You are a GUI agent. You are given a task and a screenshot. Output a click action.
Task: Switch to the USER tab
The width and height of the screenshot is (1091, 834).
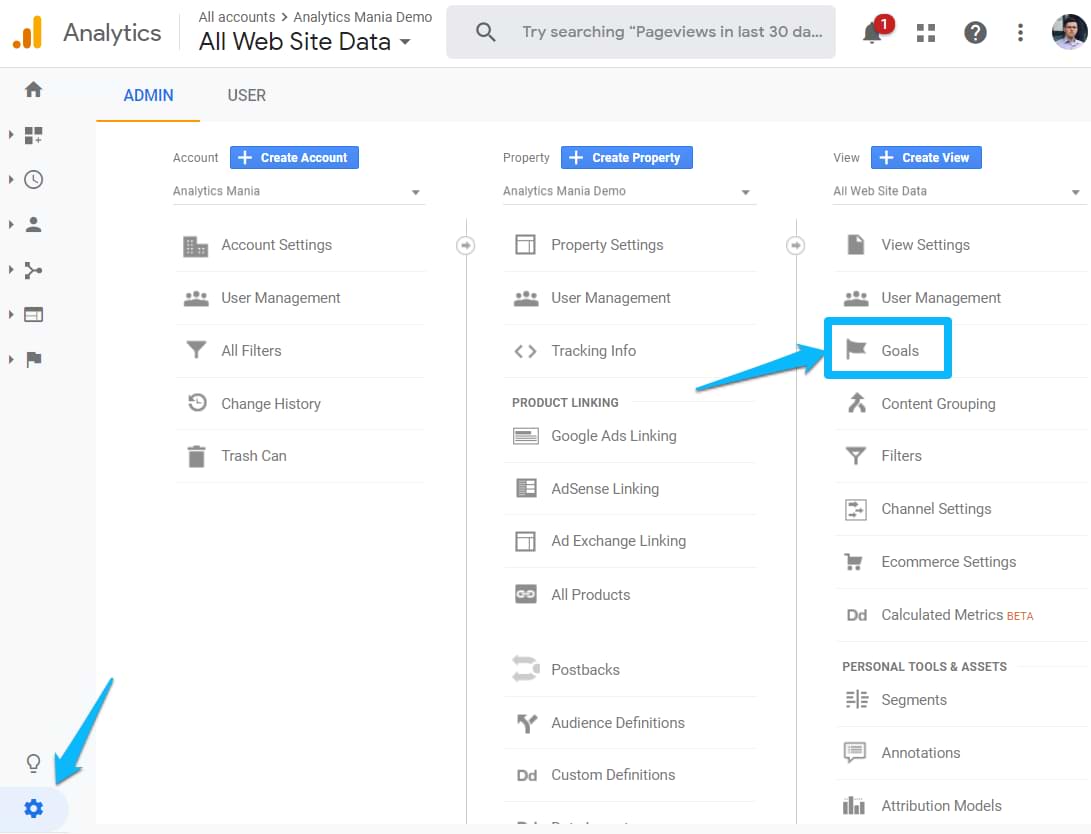tap(246, 95)
